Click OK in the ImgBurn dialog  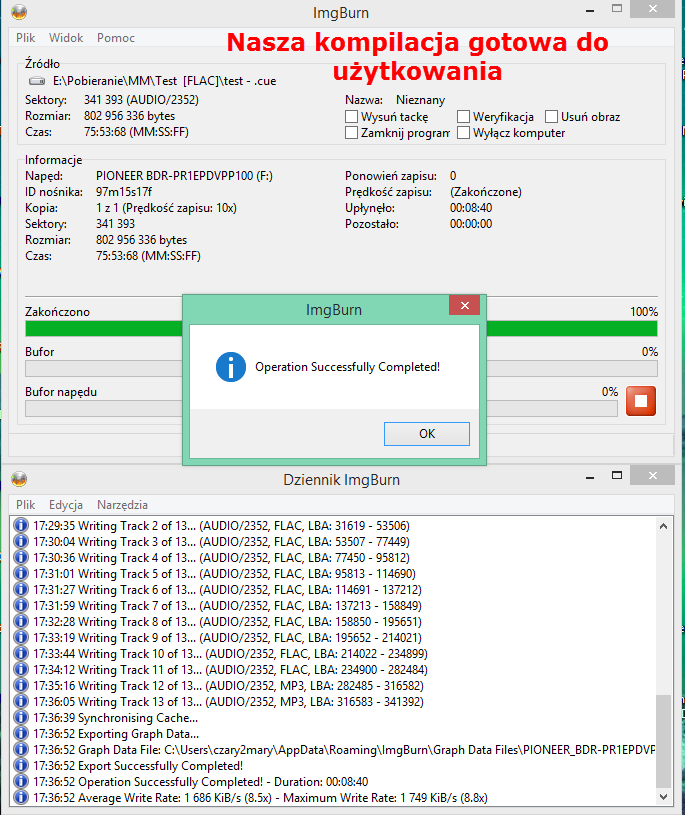(427, 433)
